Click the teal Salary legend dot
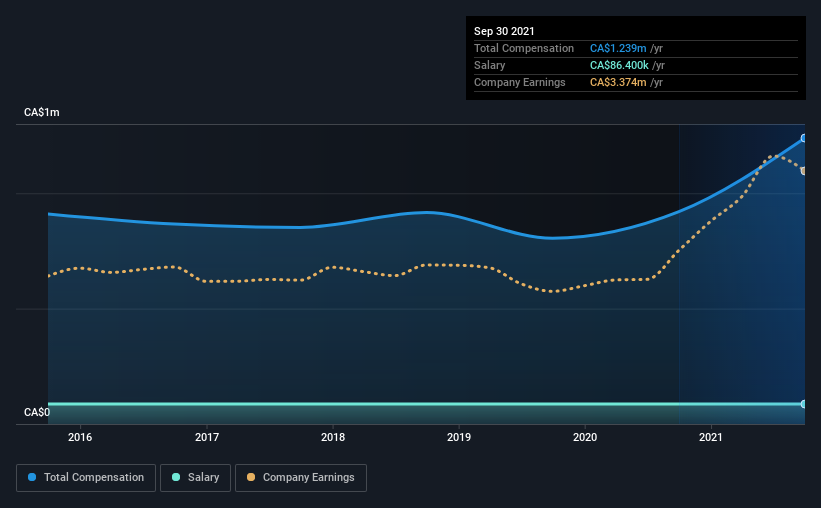This screenshot has height=508, width=821. (176, 477)
